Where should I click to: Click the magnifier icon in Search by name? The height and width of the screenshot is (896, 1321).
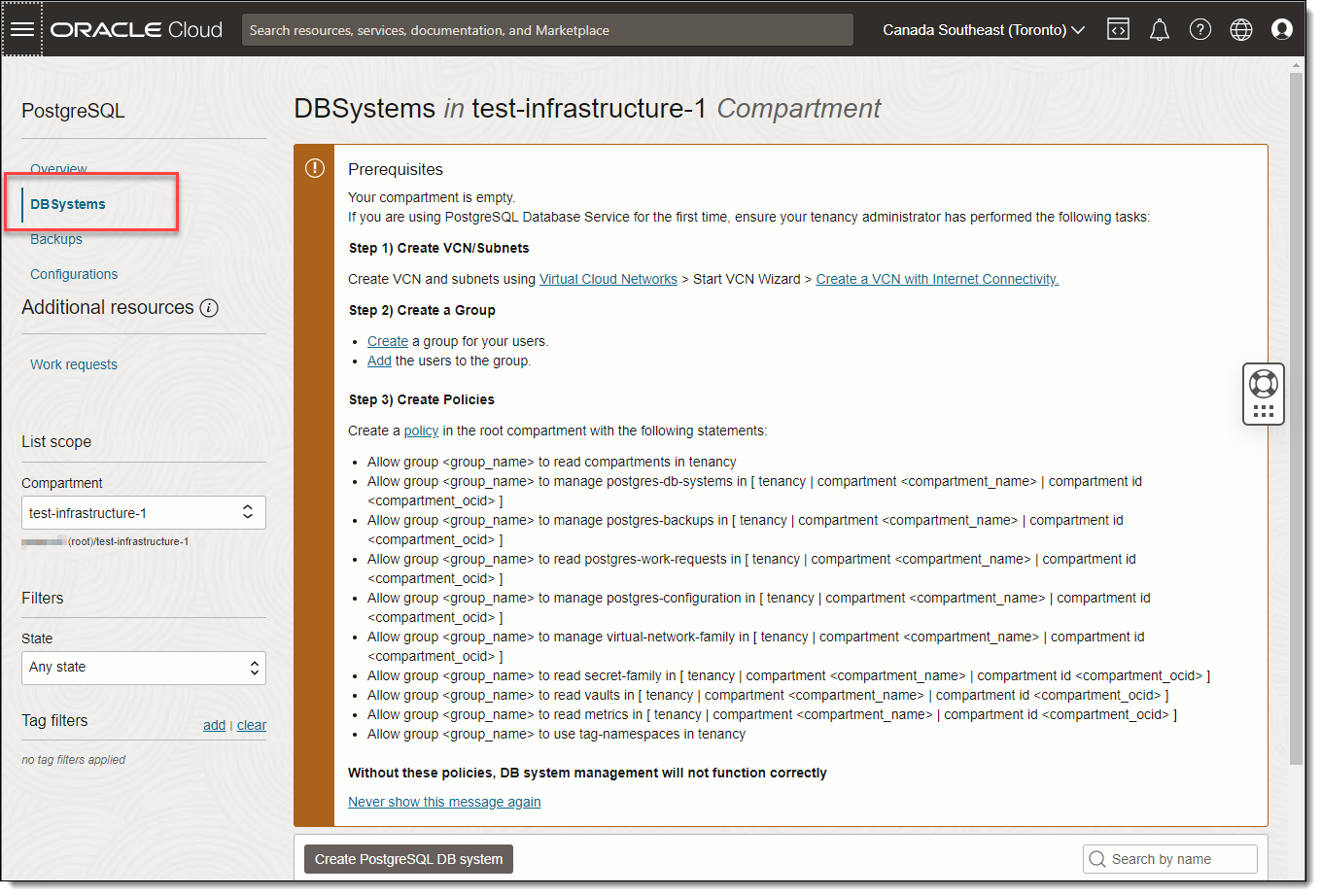[1097, 859]
